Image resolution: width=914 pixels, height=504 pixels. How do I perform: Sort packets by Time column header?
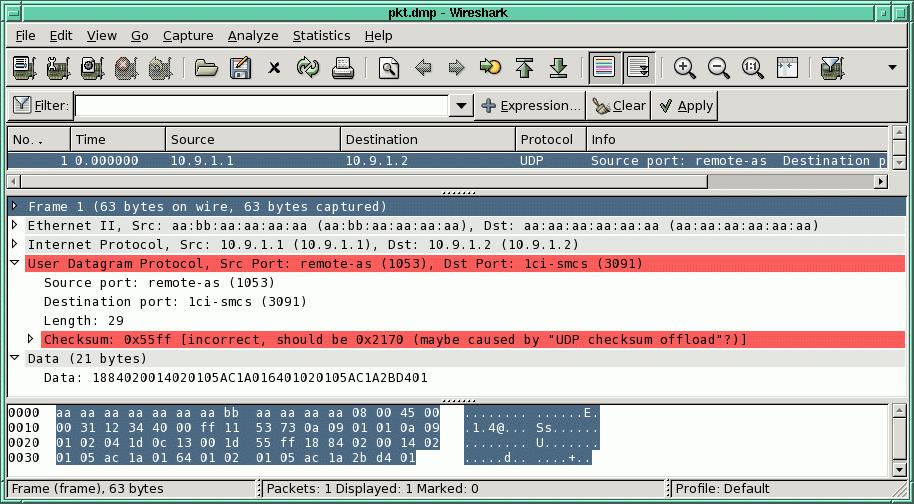(118, 140)
